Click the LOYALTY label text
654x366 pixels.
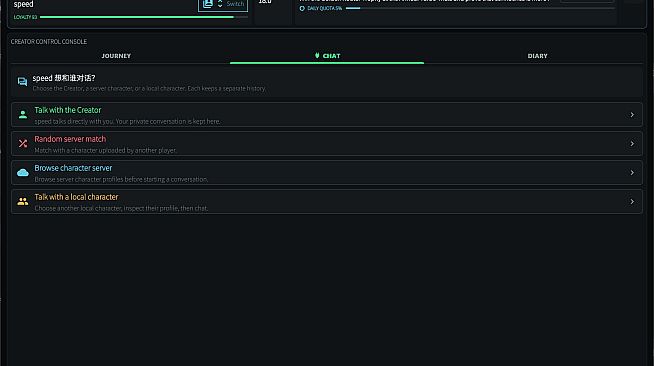point(25,17)
